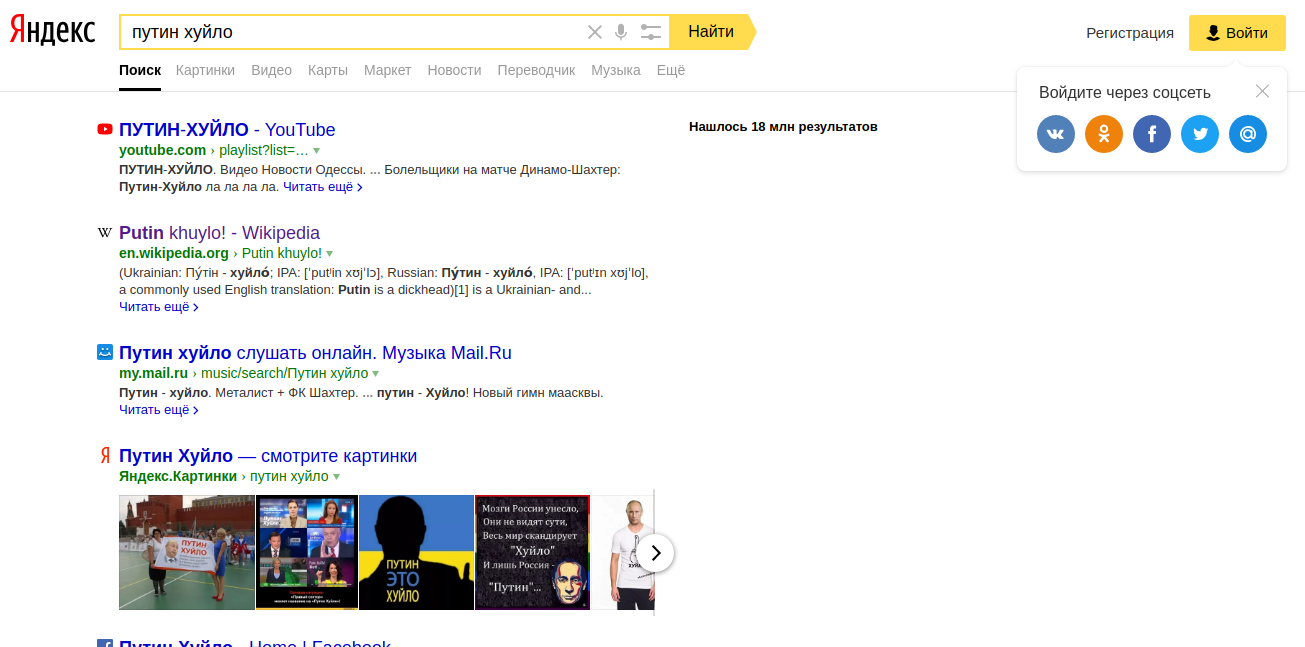Click the YouTube favicon next to first result
Screen dimensions: 1305x647
[x=105, y=129]
